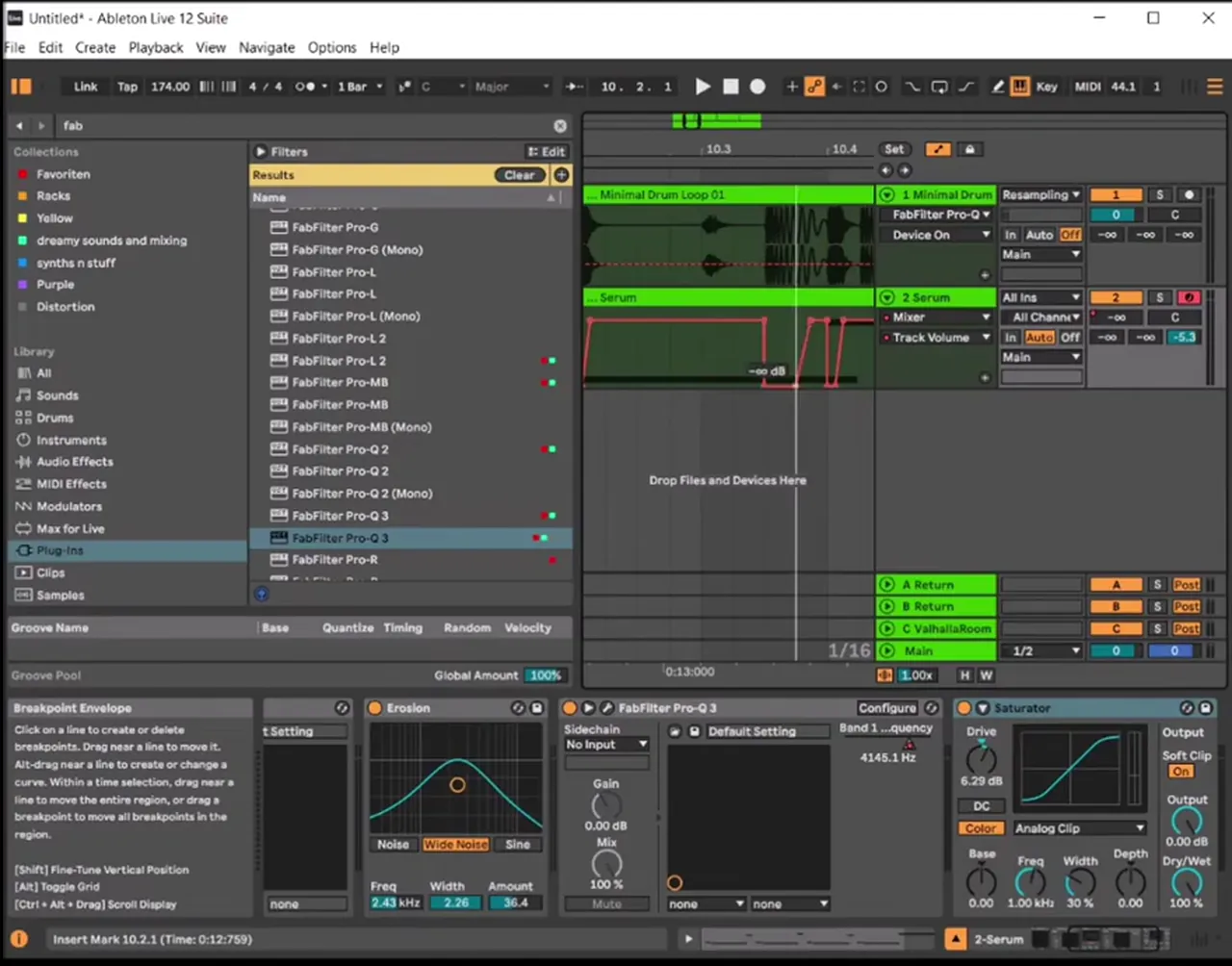Toggle Saturator Color button

coord(981,828)
